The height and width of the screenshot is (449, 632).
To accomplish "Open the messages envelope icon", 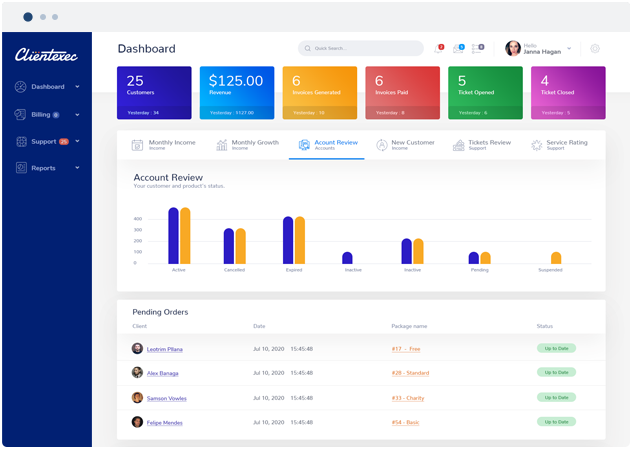I will (x=458, y=49).
